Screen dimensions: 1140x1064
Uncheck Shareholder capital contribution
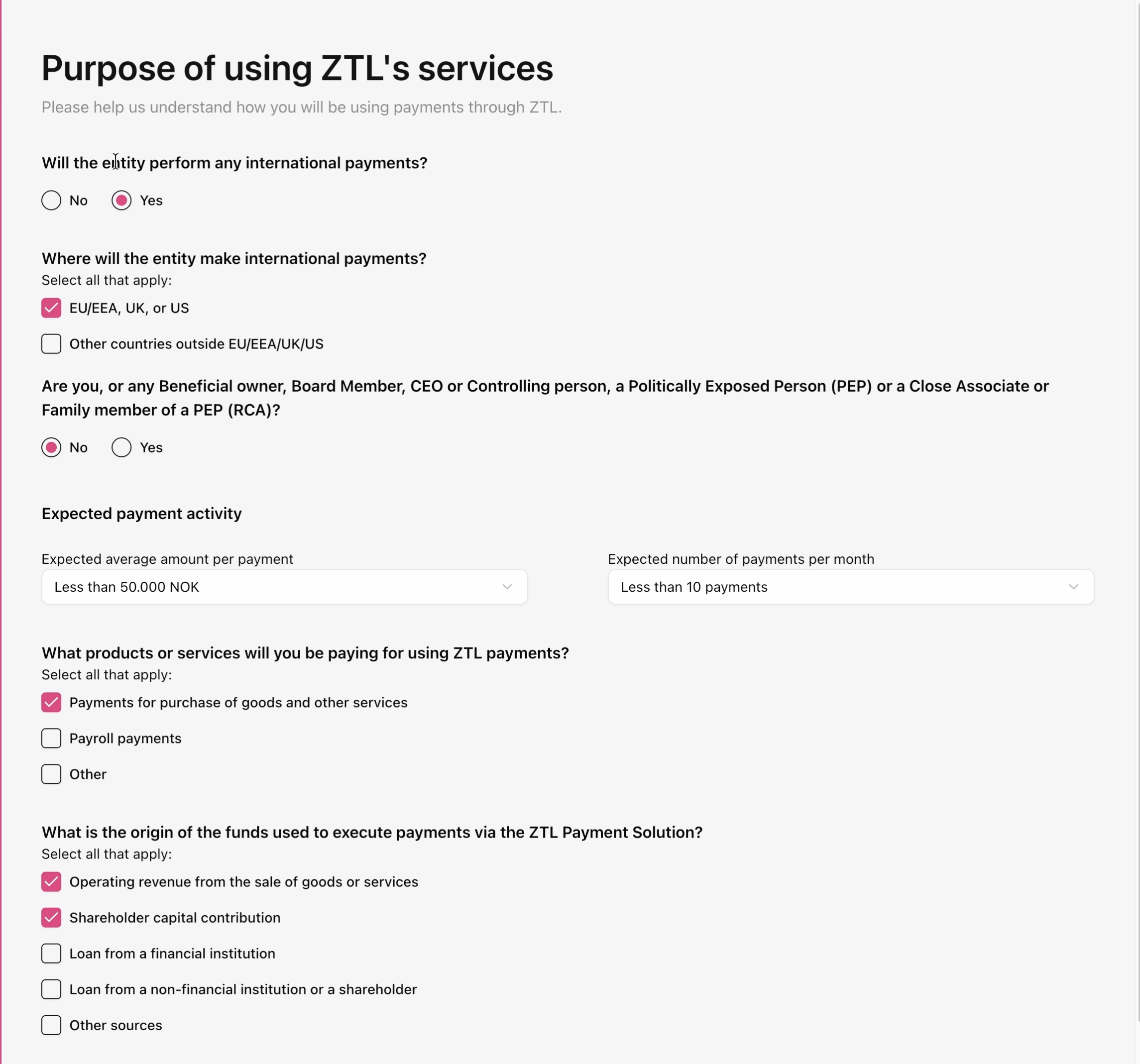click(51, 918)
